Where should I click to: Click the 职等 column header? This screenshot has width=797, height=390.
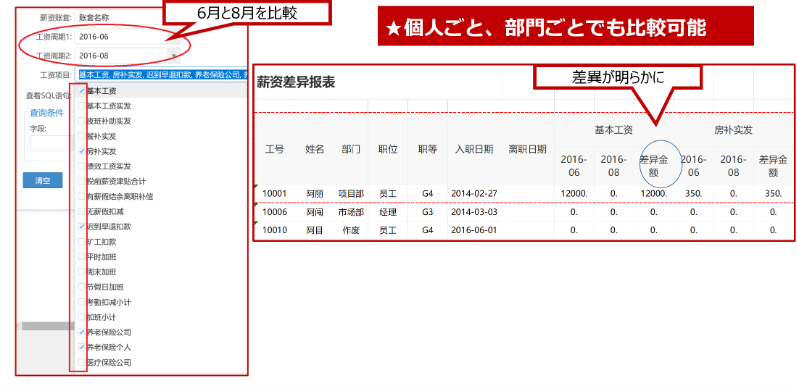tap(427, 149)
